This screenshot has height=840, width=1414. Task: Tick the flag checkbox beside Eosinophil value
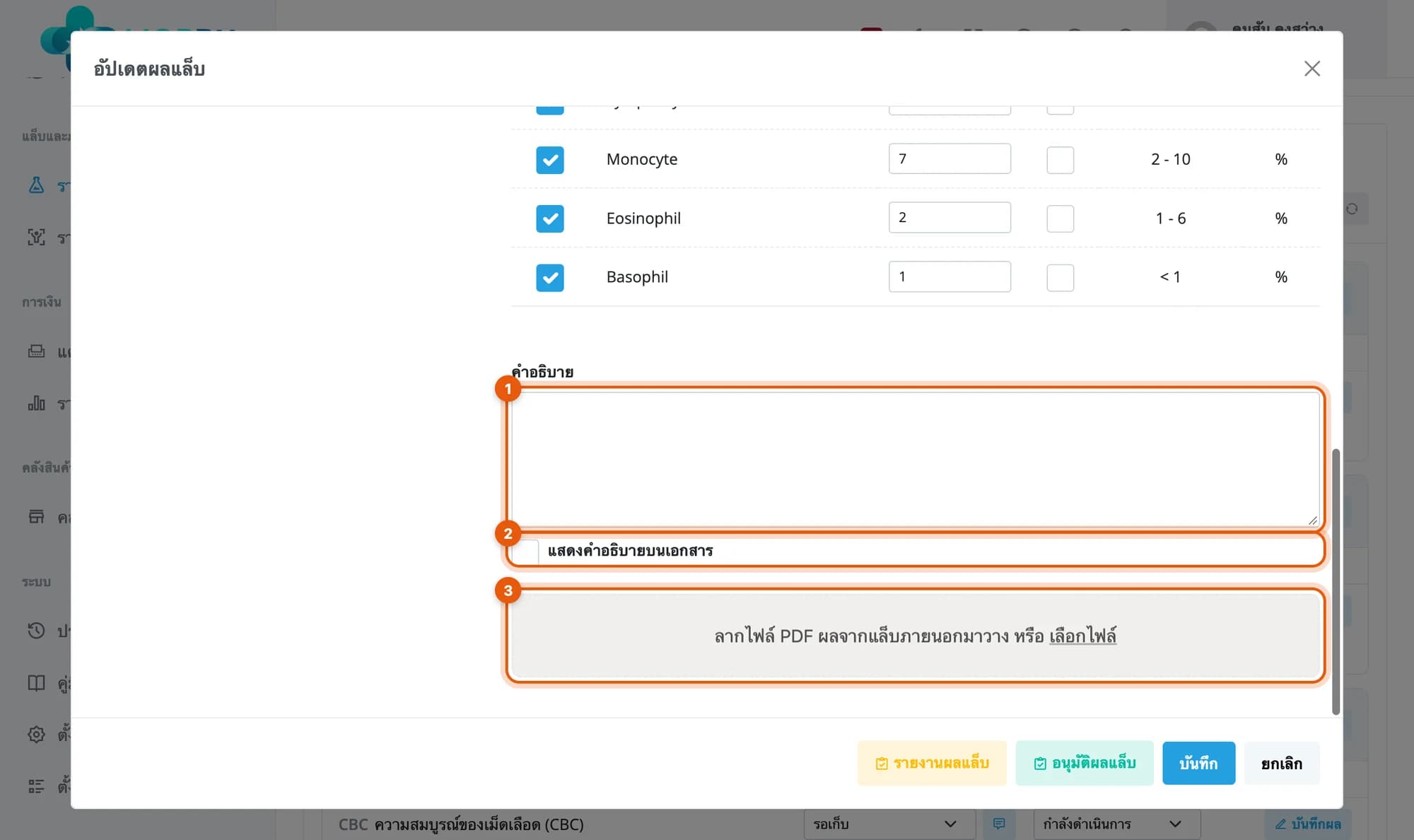(1060, 218)
